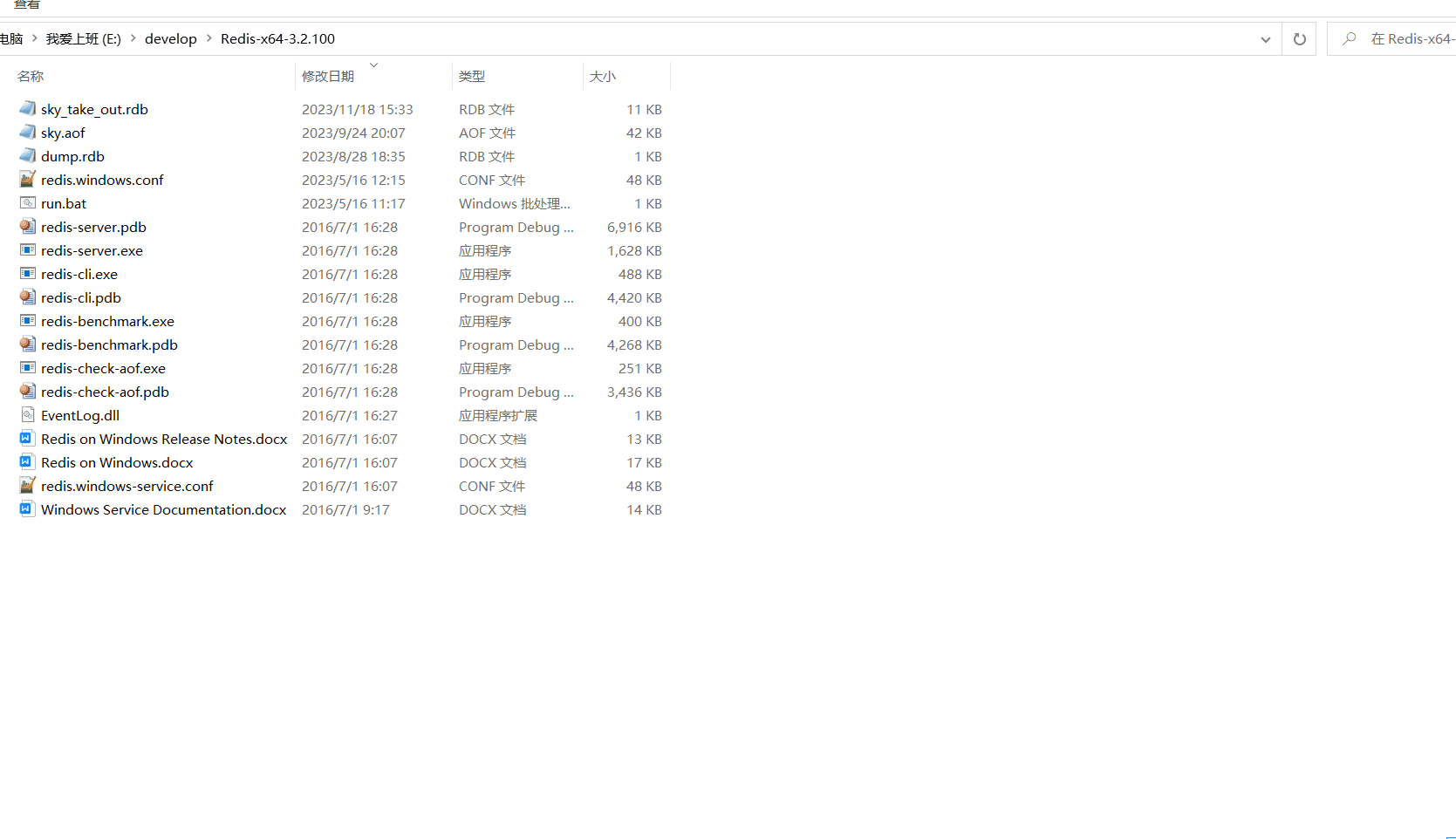The width and height of the screenshot is (1456, 839).
Task: Select the file name redis-server.exe
Action: pos(92,250)
